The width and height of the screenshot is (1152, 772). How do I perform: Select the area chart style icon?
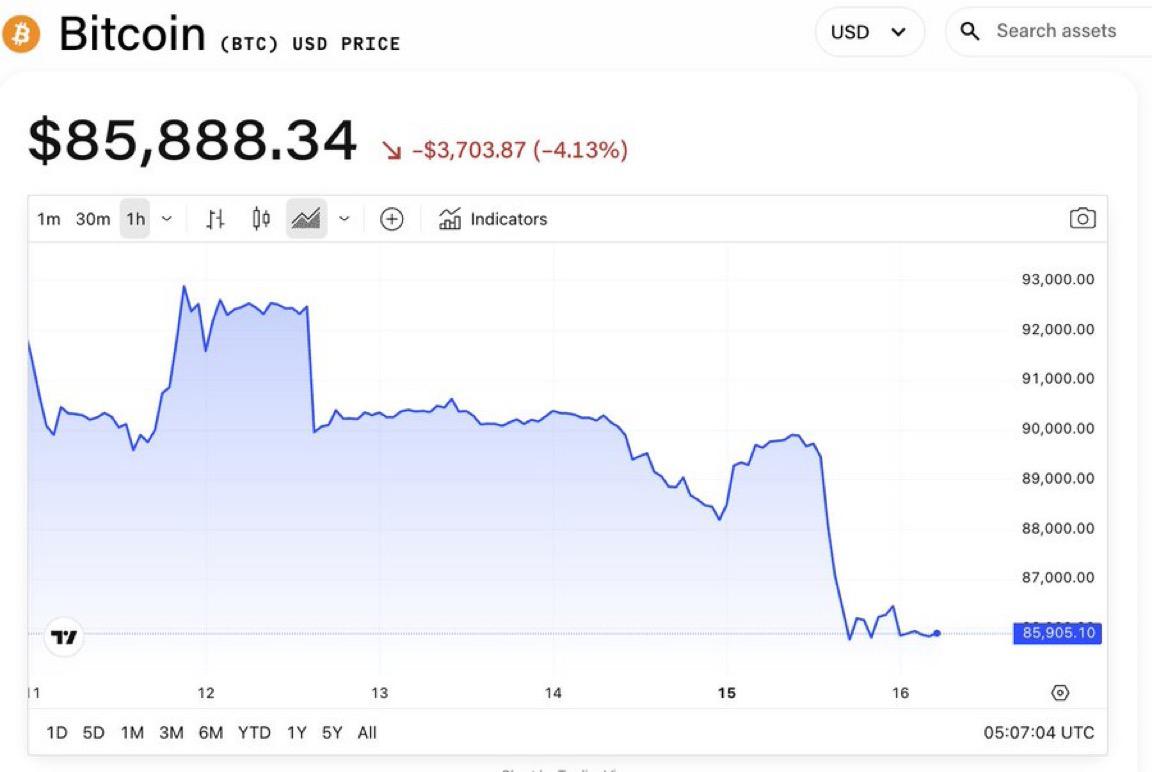tap(306, 219)
